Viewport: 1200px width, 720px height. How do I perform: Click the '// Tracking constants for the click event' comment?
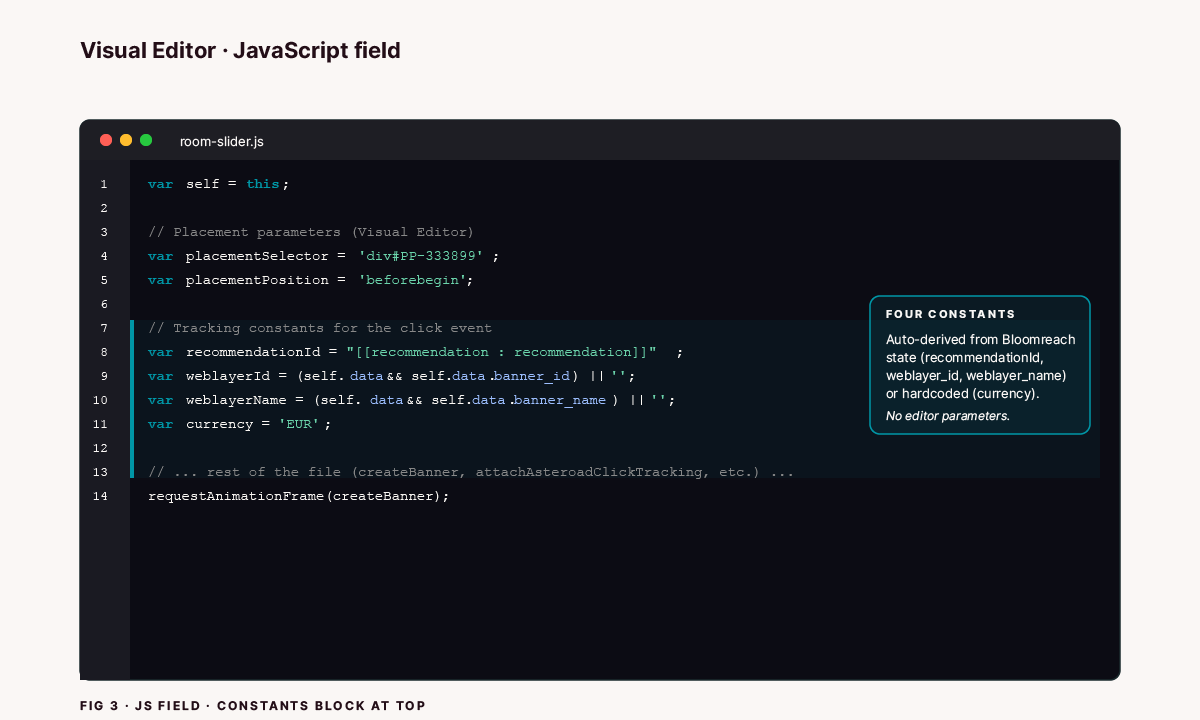tap(320, 328)
